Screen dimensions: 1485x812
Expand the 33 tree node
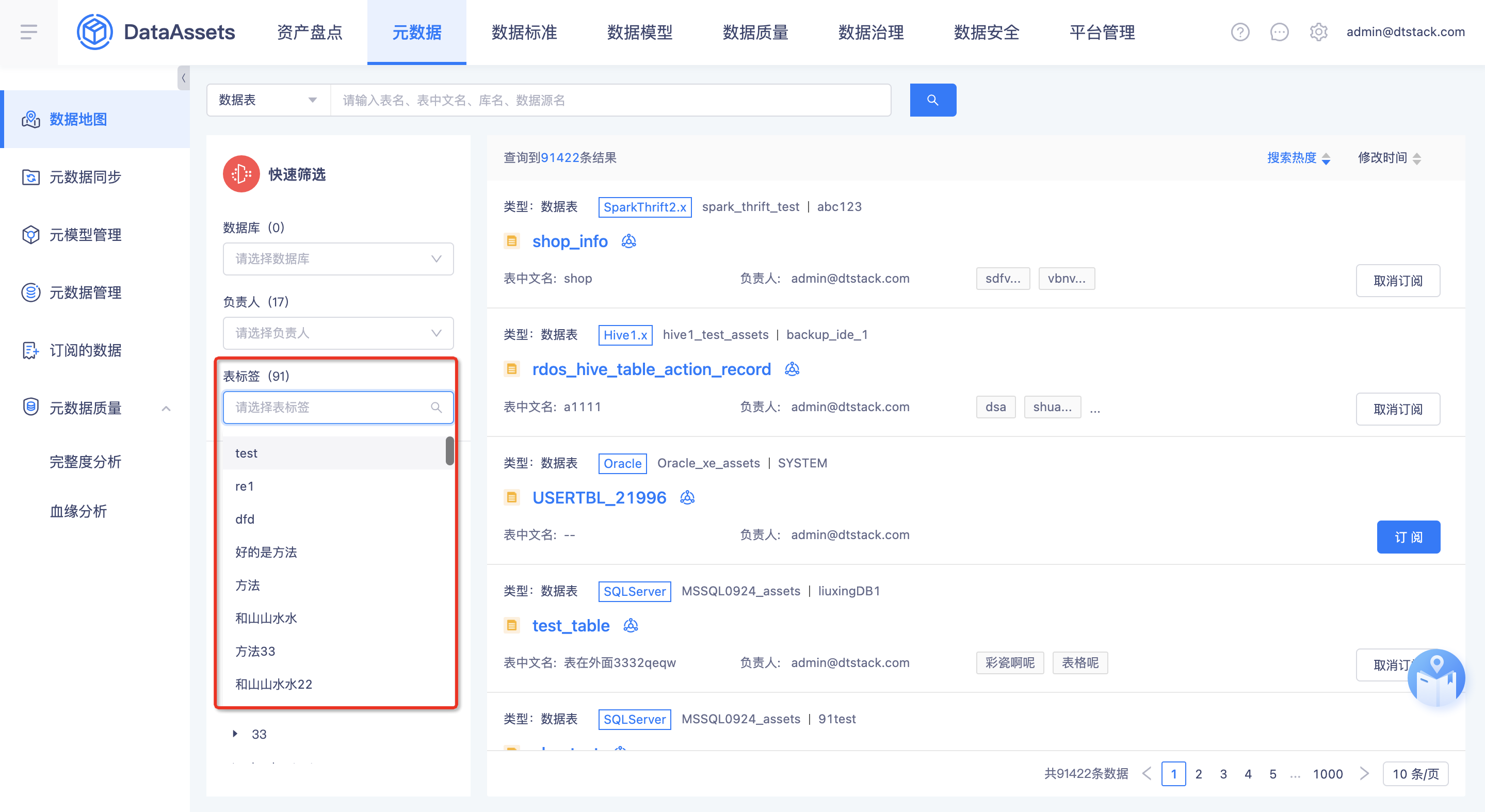click(235, 734)
